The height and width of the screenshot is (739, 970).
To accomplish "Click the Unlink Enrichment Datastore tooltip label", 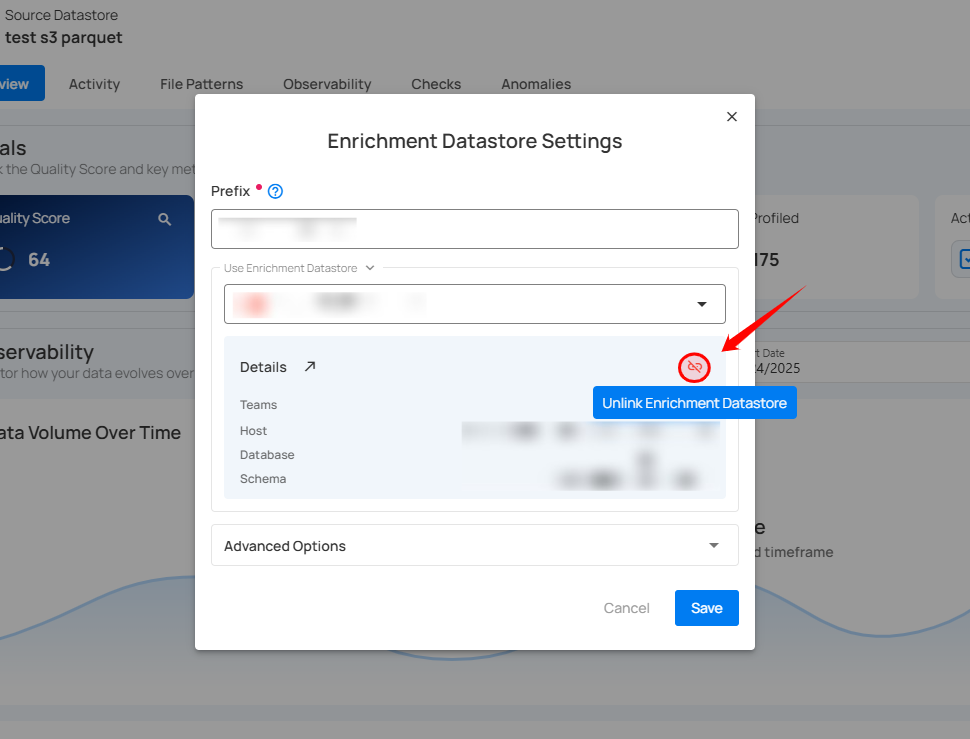I will pos(694,403).
